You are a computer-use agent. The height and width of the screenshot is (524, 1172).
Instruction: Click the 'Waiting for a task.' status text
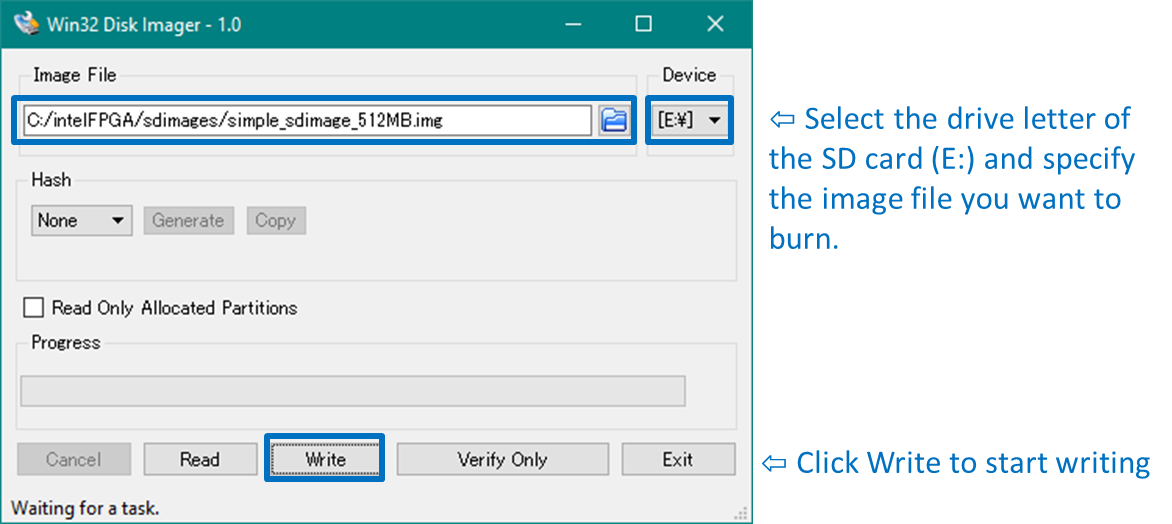tap(85, 508)
